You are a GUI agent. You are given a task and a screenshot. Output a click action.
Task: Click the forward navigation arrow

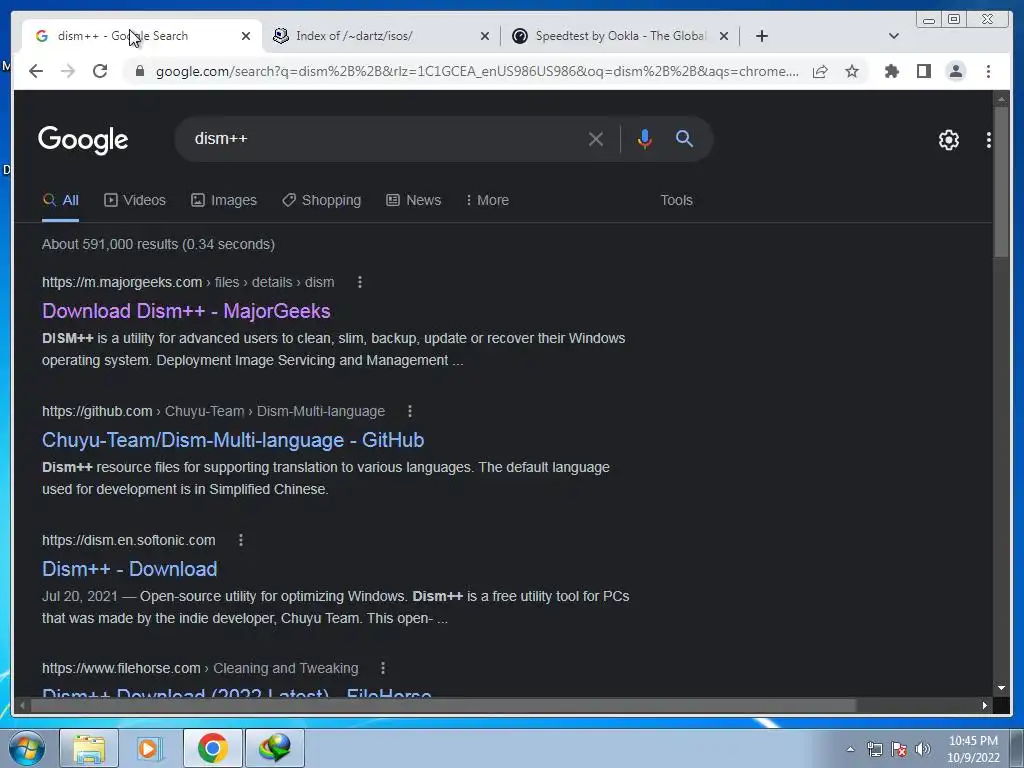point(68,71)
